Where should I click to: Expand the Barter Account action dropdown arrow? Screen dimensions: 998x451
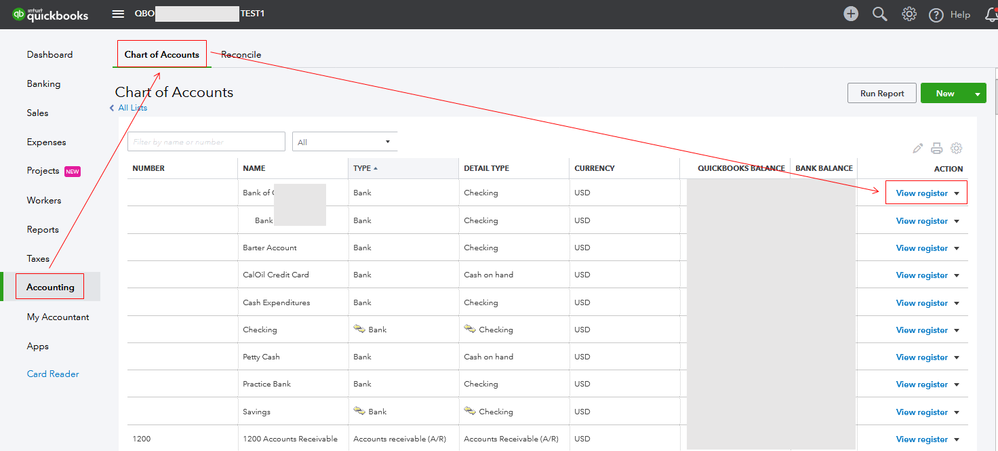957,248
